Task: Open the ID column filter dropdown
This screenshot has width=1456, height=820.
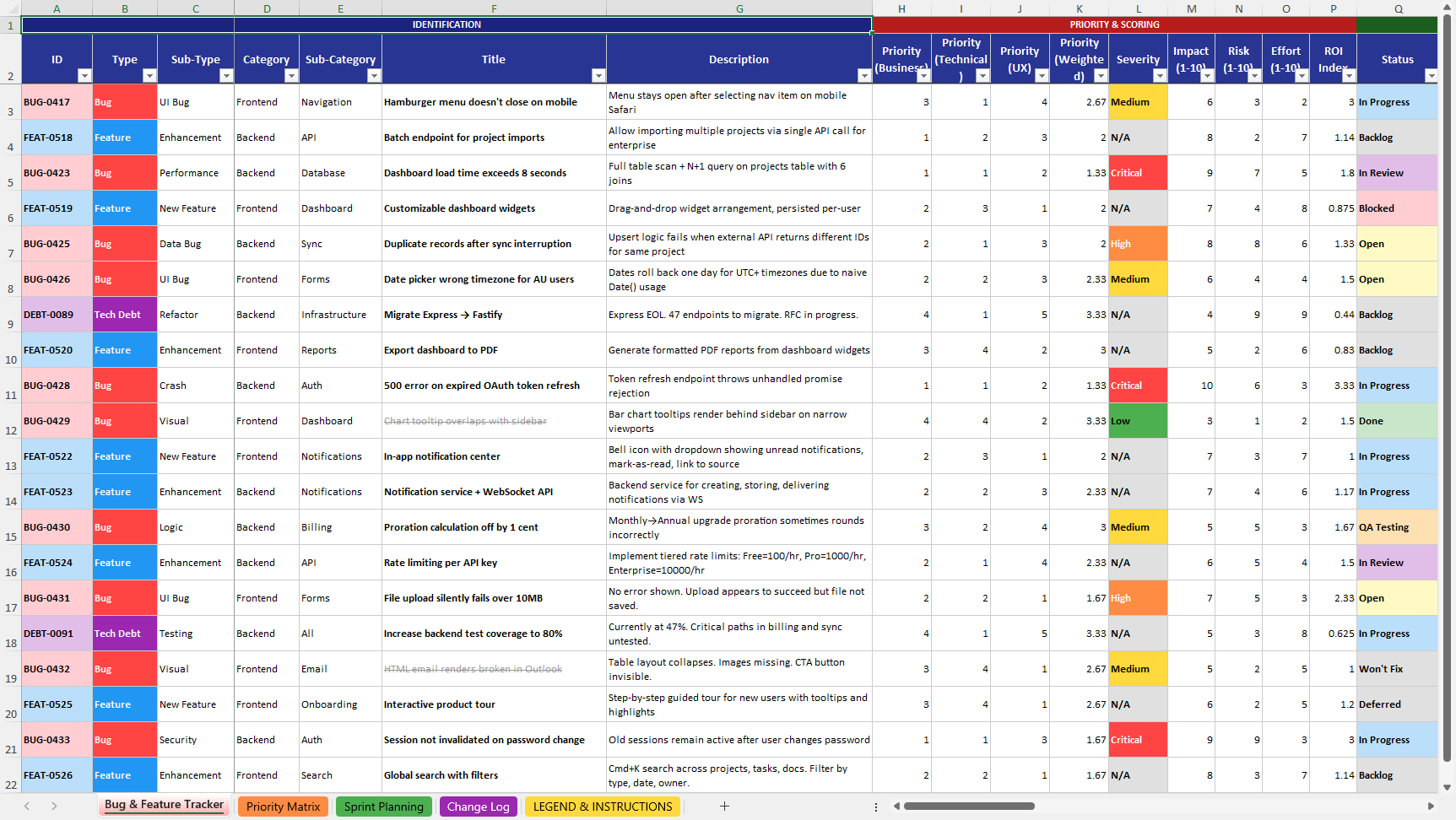Action: 84,76
